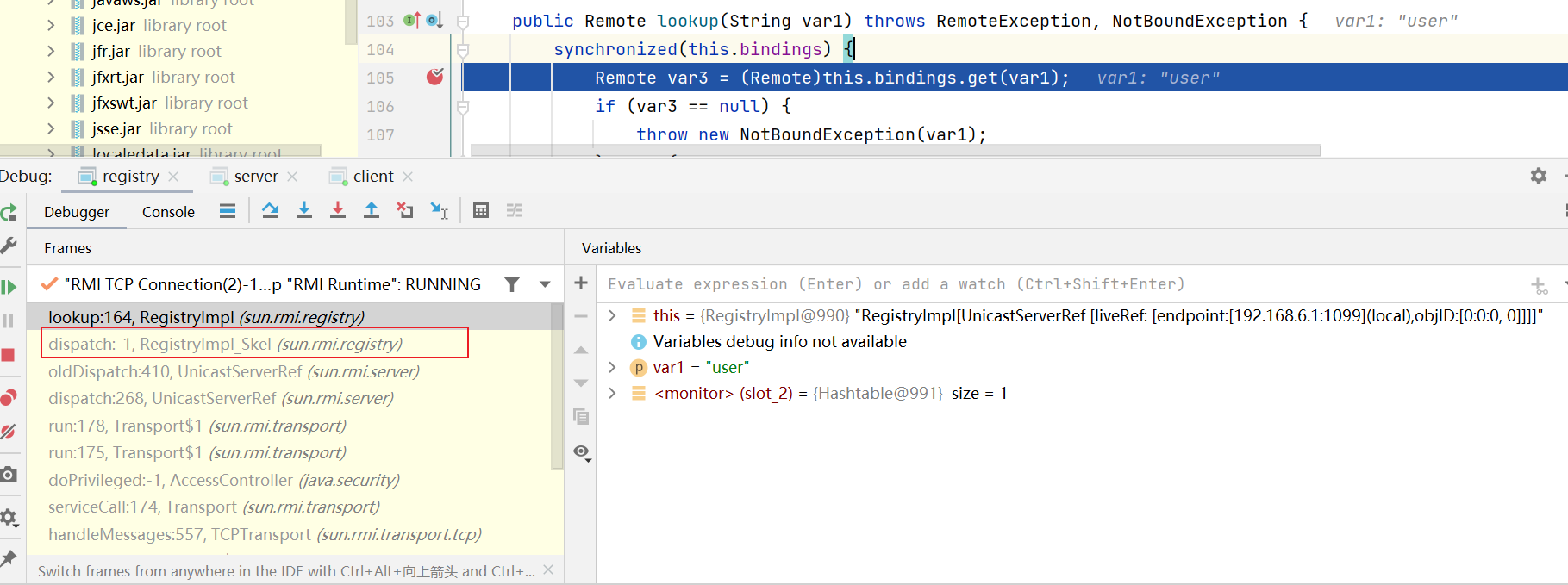Open Debug tool window gear options
The height and width of the screenshot is (585, 1568).
[x=1539, y=176]
